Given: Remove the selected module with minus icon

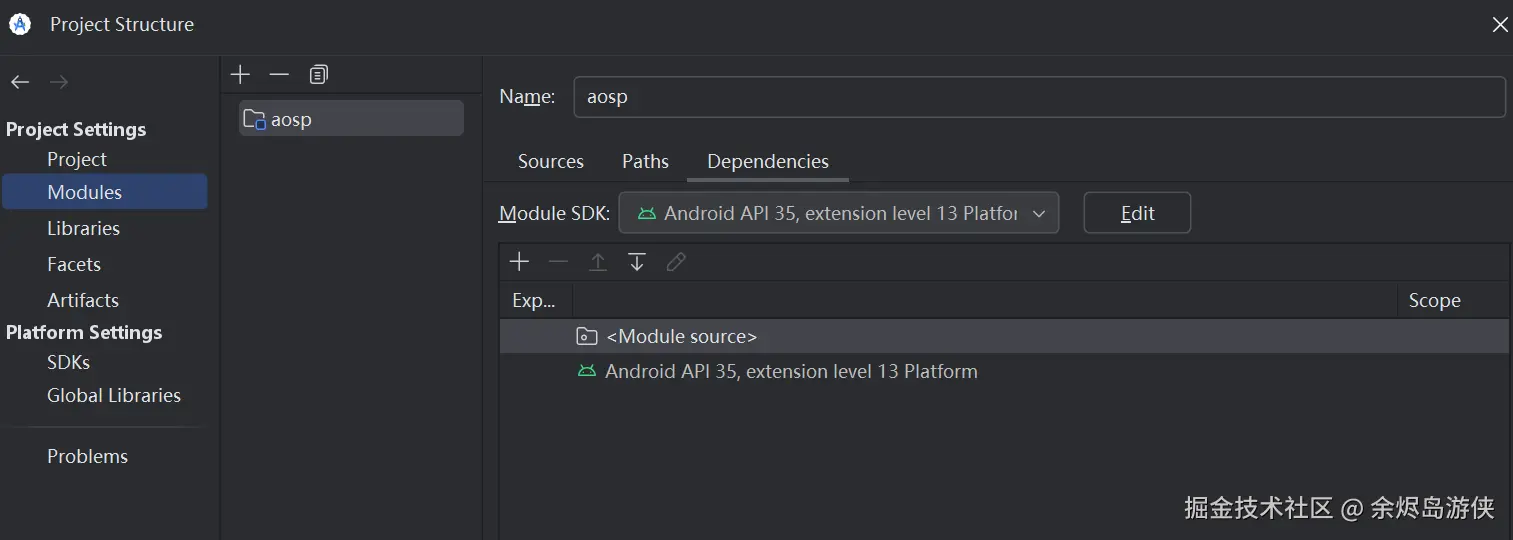Looking at the screenshot, I should pyautogui.click(x=279, y=75).
